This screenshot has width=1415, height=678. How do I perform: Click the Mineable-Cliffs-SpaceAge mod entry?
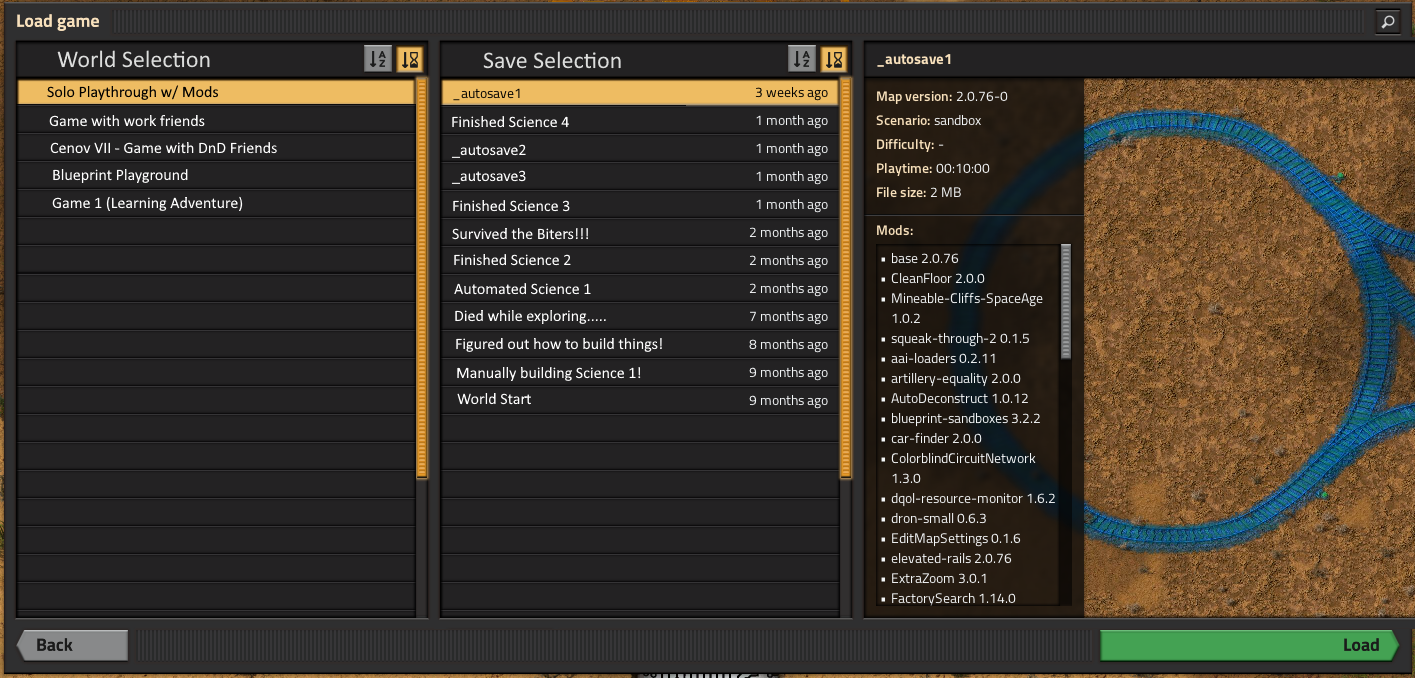(x=966, y=308)
